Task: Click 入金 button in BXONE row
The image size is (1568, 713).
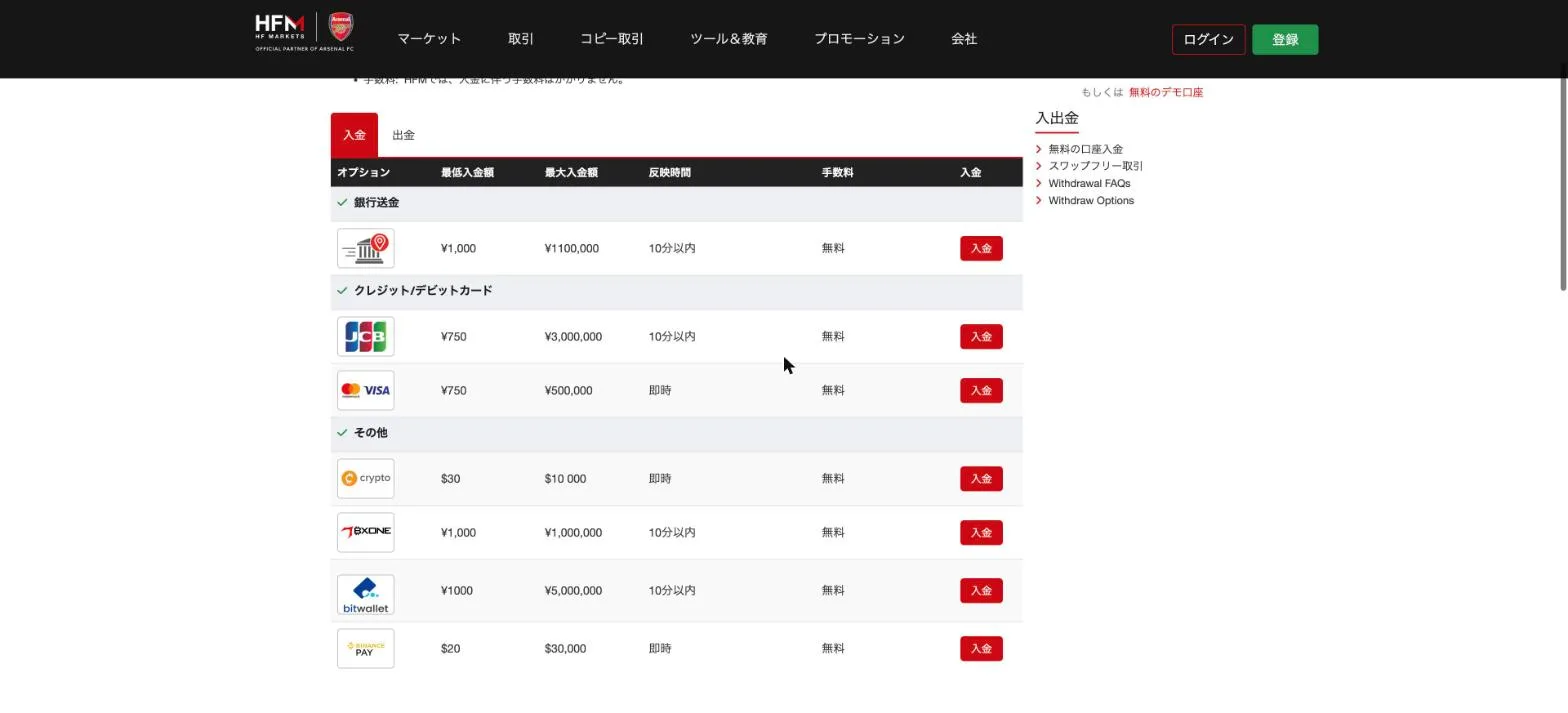Action: coord(981,533)
